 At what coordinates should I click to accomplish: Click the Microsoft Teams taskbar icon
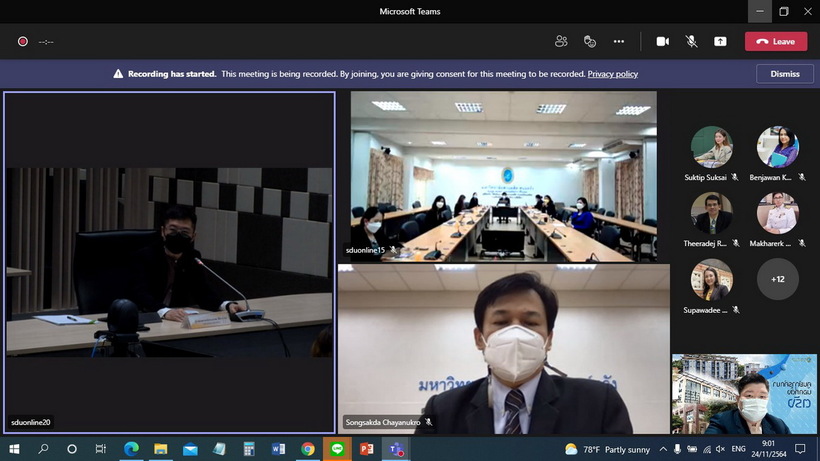point(396,449)
